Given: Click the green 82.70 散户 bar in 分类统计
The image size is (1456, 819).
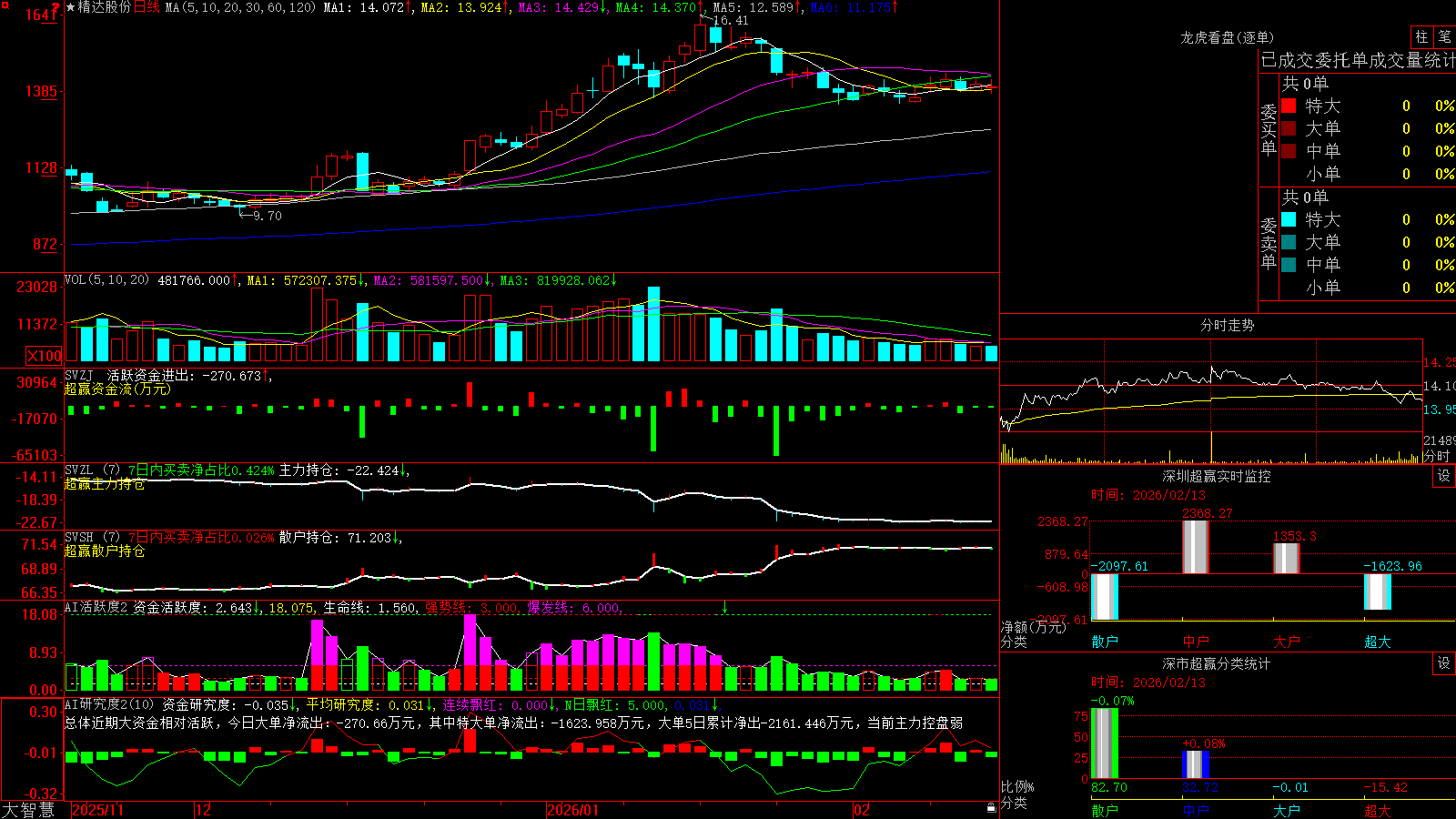Looking at the screenshot, I should tap(1105, 743).
